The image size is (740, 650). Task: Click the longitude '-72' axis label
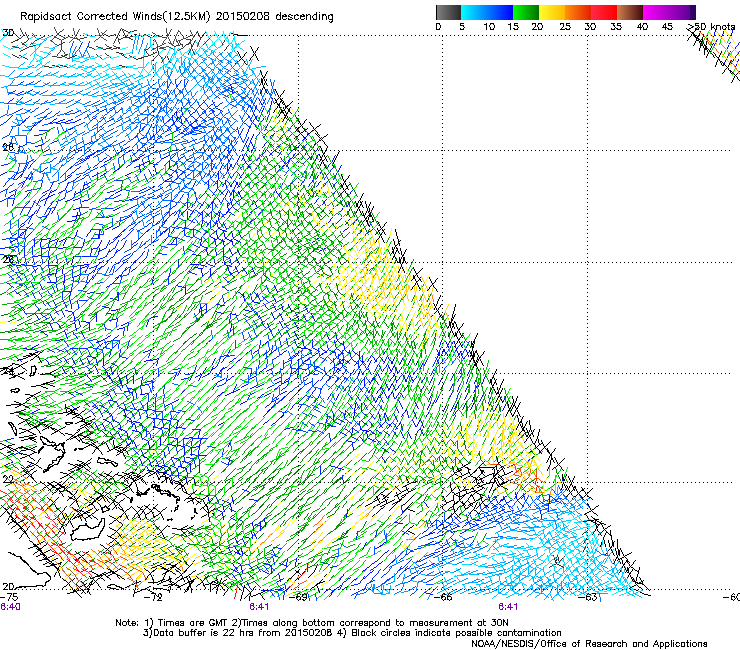(154, 597)
